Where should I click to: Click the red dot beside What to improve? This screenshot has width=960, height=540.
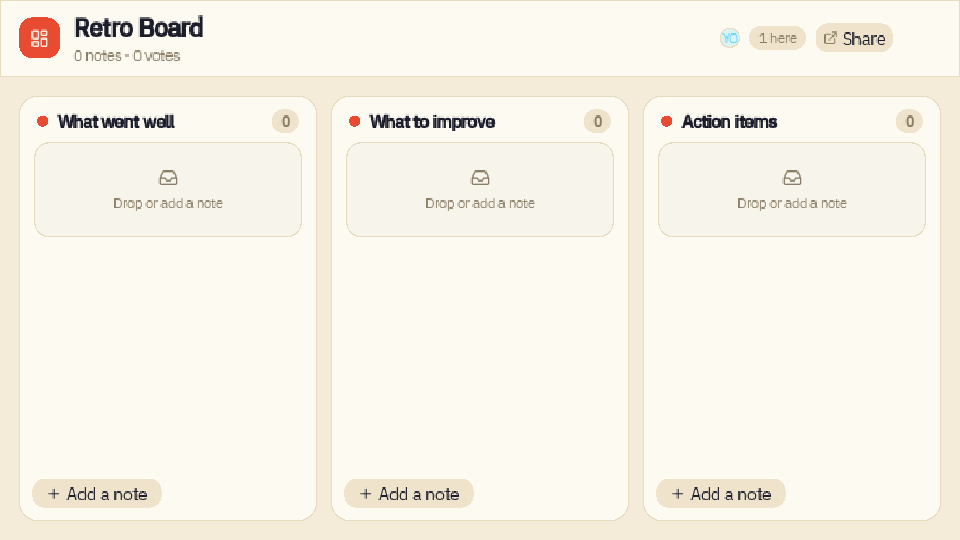[354, 121]
